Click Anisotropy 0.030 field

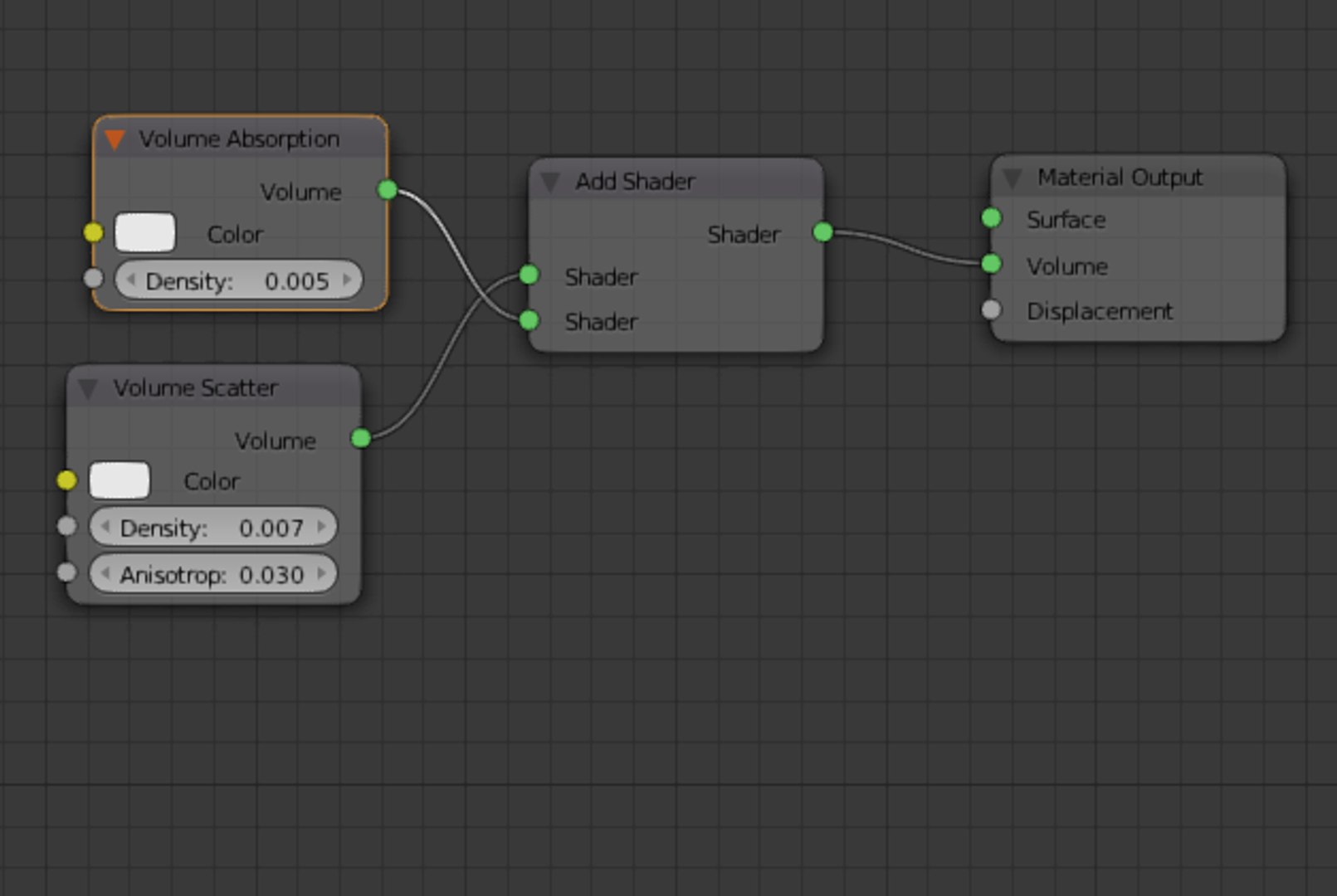(x=213, y=574)
